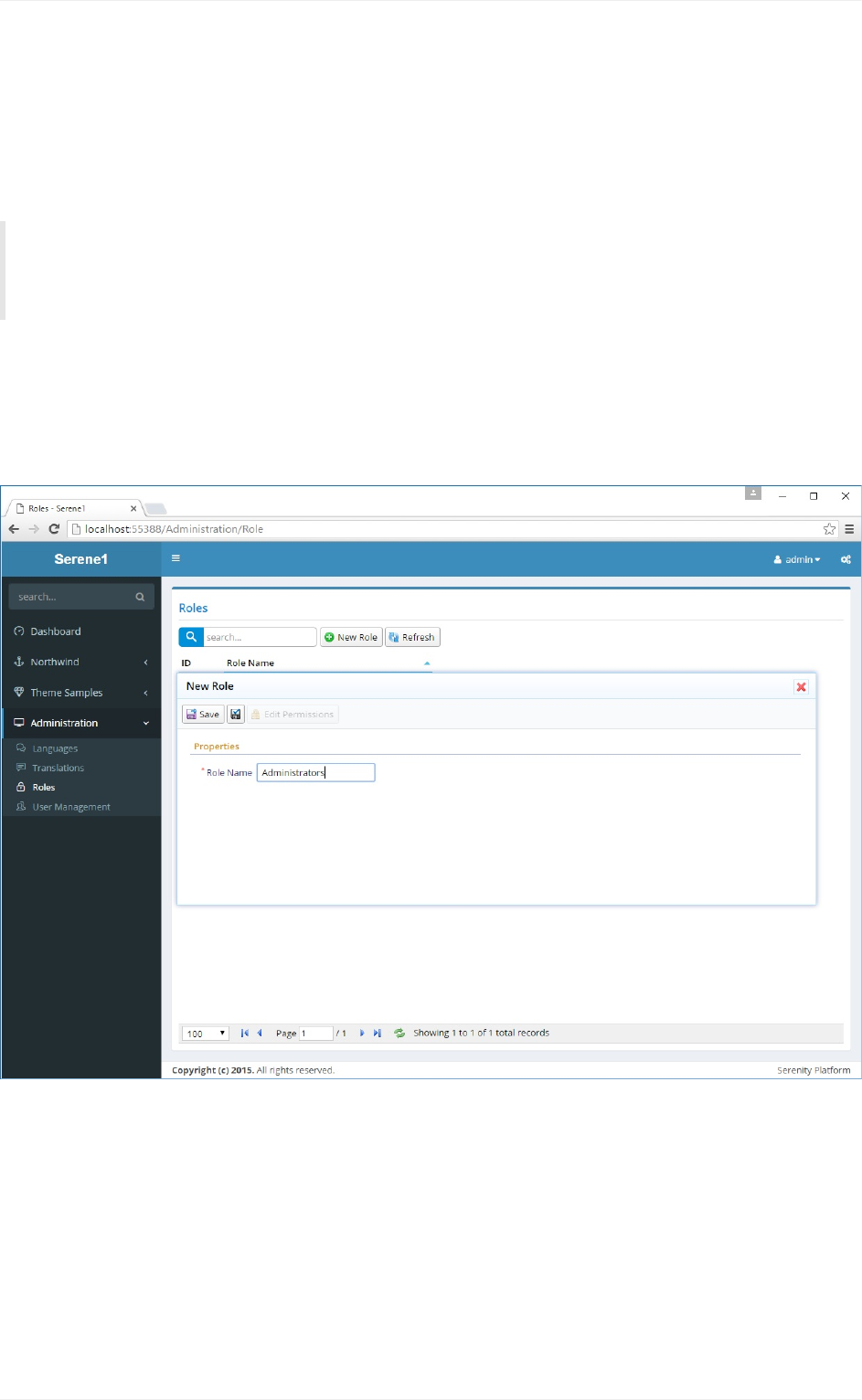This screenshot has height=1400, width=862.
Task: Open settings via the gears icon in header
Action: (846, 559)
